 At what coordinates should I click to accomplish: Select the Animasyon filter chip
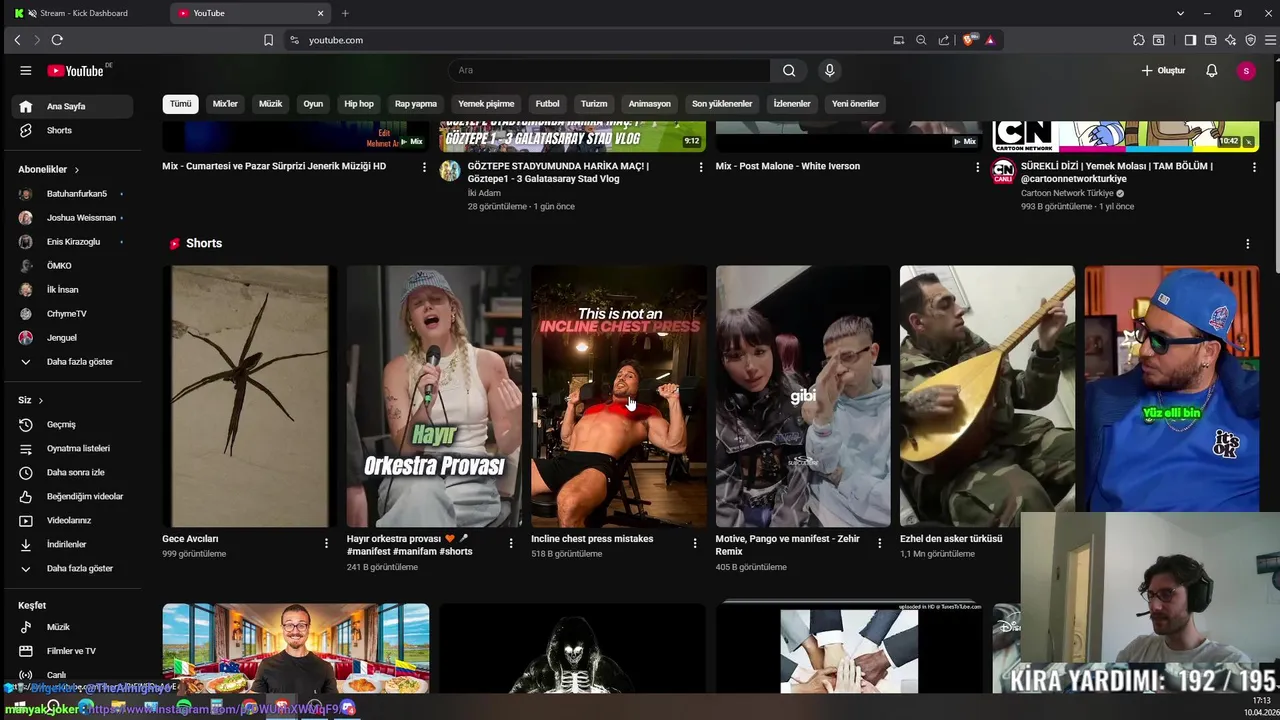649,104
